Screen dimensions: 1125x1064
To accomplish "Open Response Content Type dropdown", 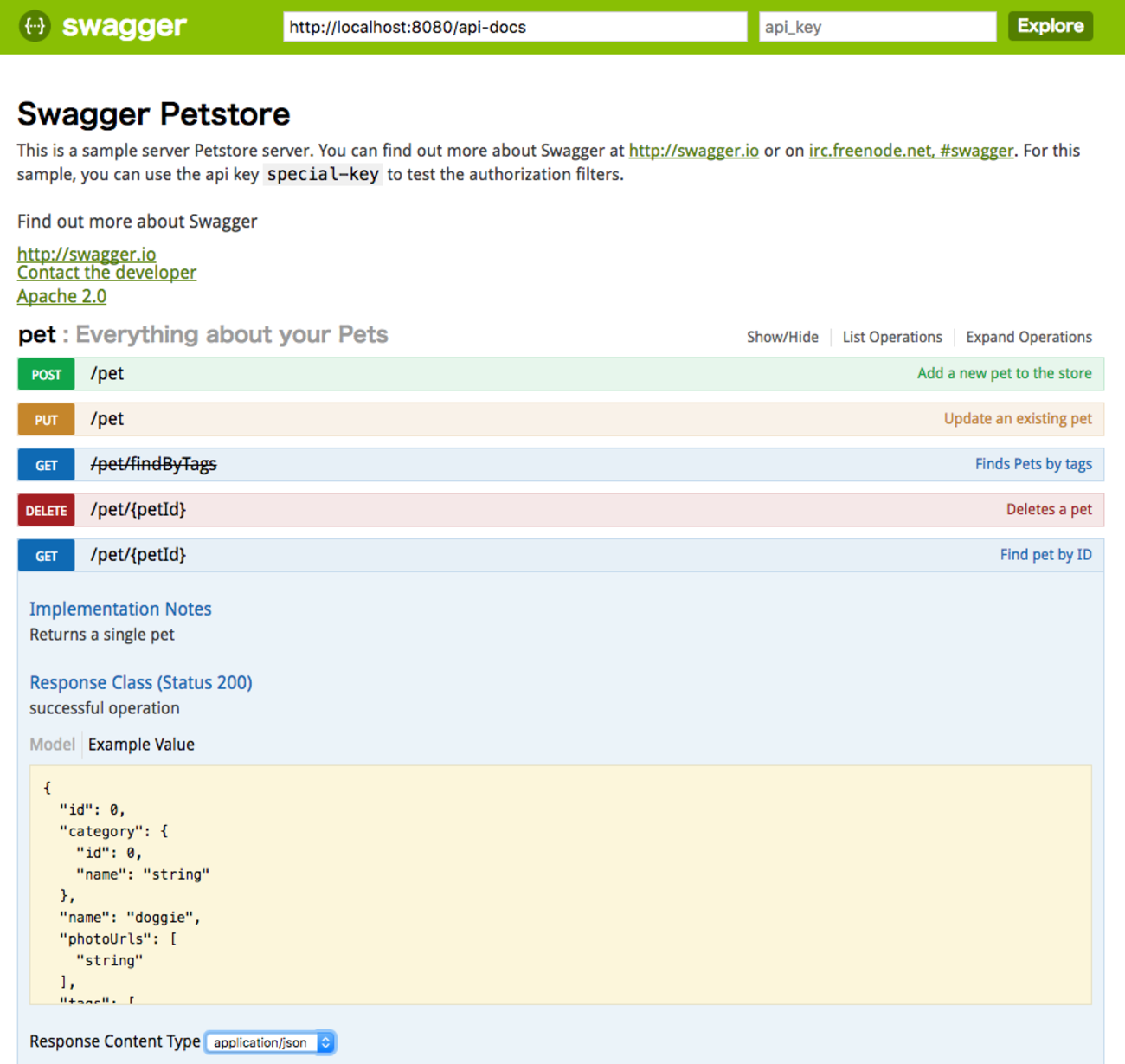I will (269, 1042).
